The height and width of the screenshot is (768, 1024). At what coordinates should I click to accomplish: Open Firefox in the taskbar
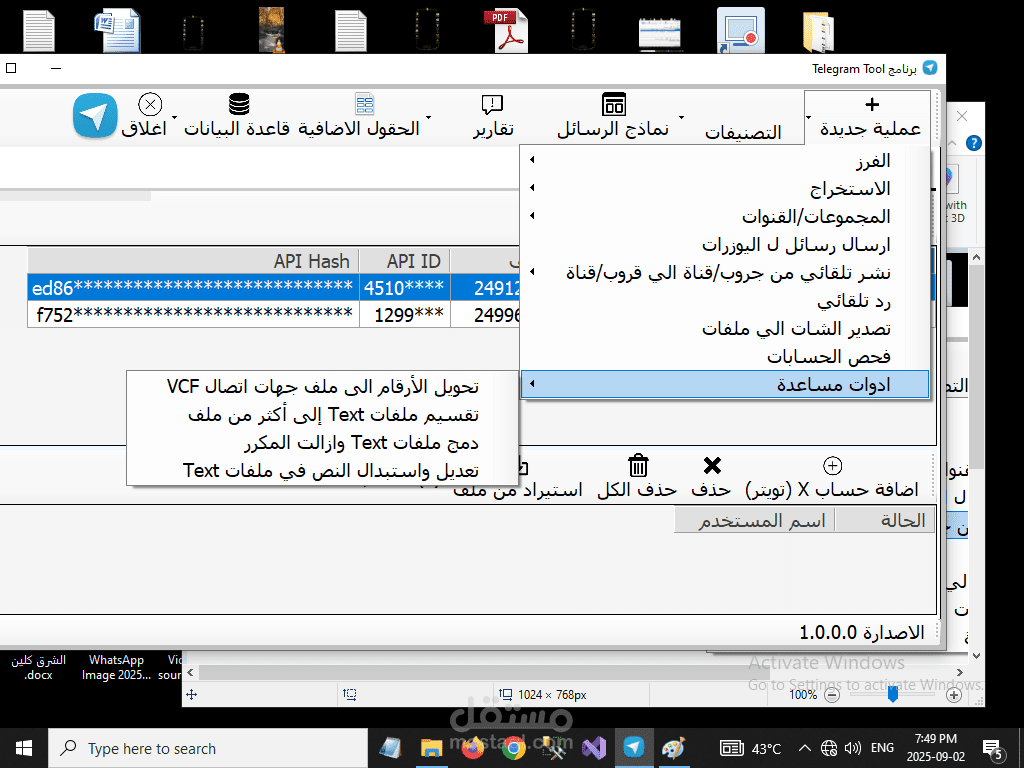click(x=473, y=748)
